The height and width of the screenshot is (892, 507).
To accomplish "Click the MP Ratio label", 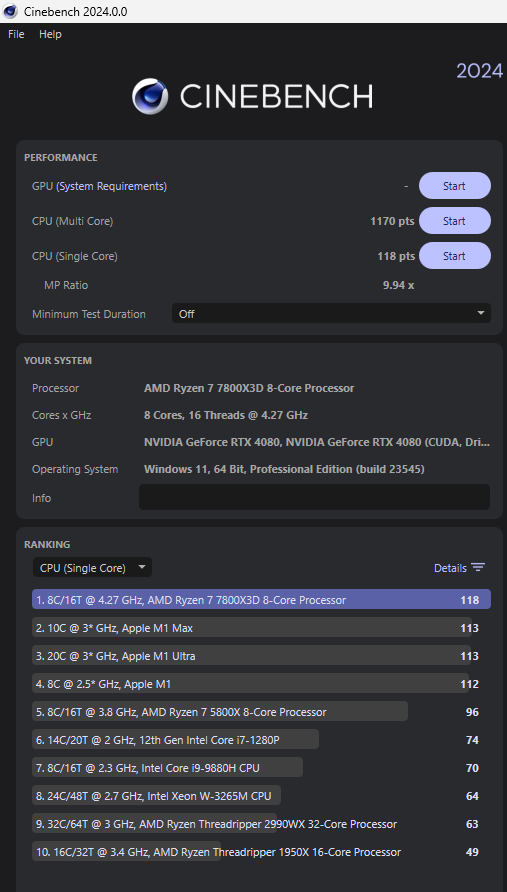I will coord(66,285).
